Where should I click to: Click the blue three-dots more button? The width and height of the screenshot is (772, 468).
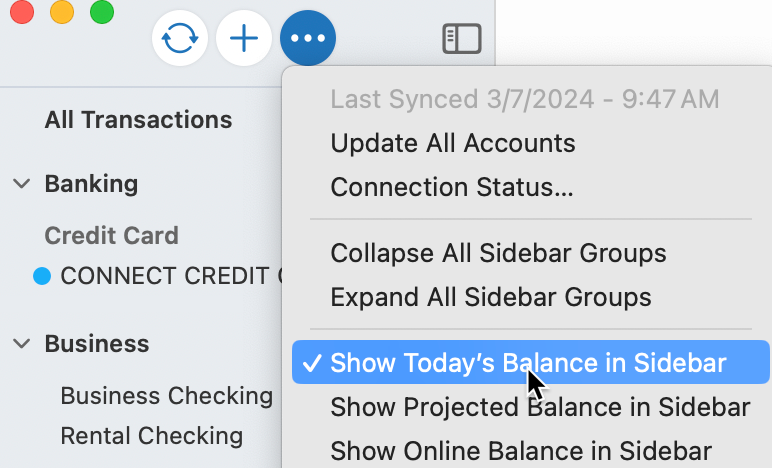coord(308,38)
